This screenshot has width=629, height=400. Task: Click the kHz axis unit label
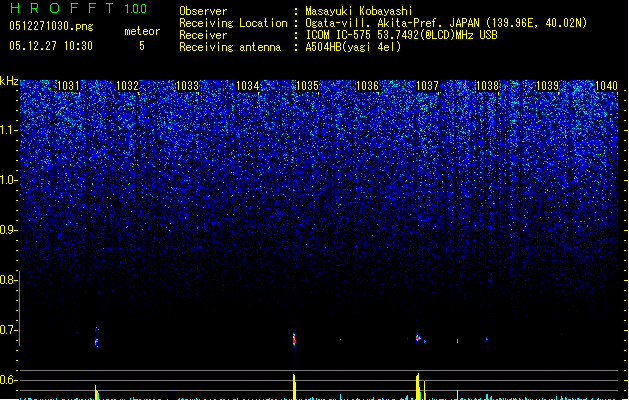pyautogui.click(x=9, y=81)
